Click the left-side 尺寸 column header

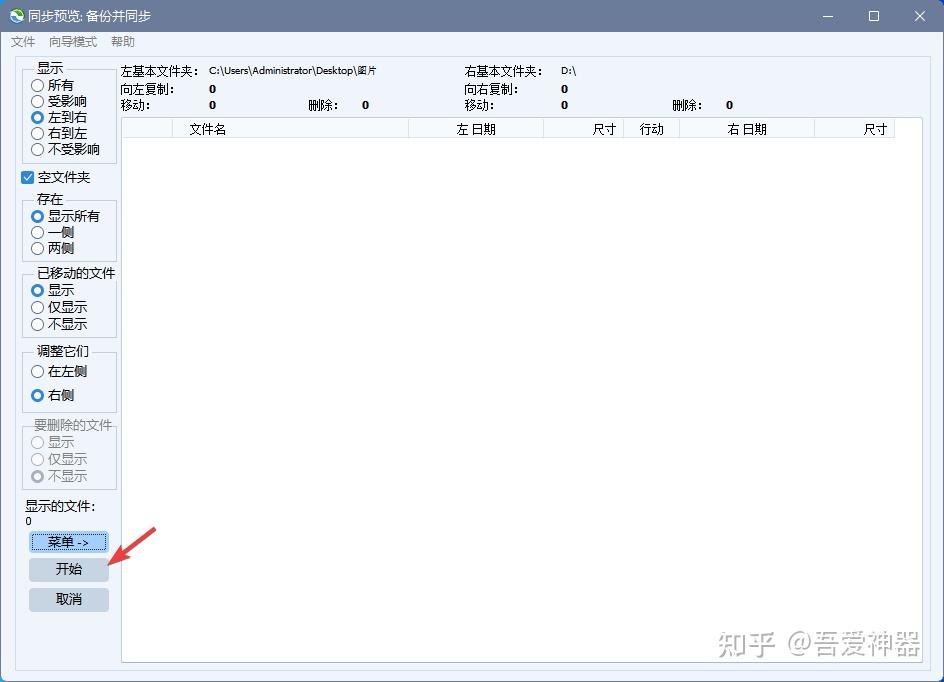click(583, 129)
